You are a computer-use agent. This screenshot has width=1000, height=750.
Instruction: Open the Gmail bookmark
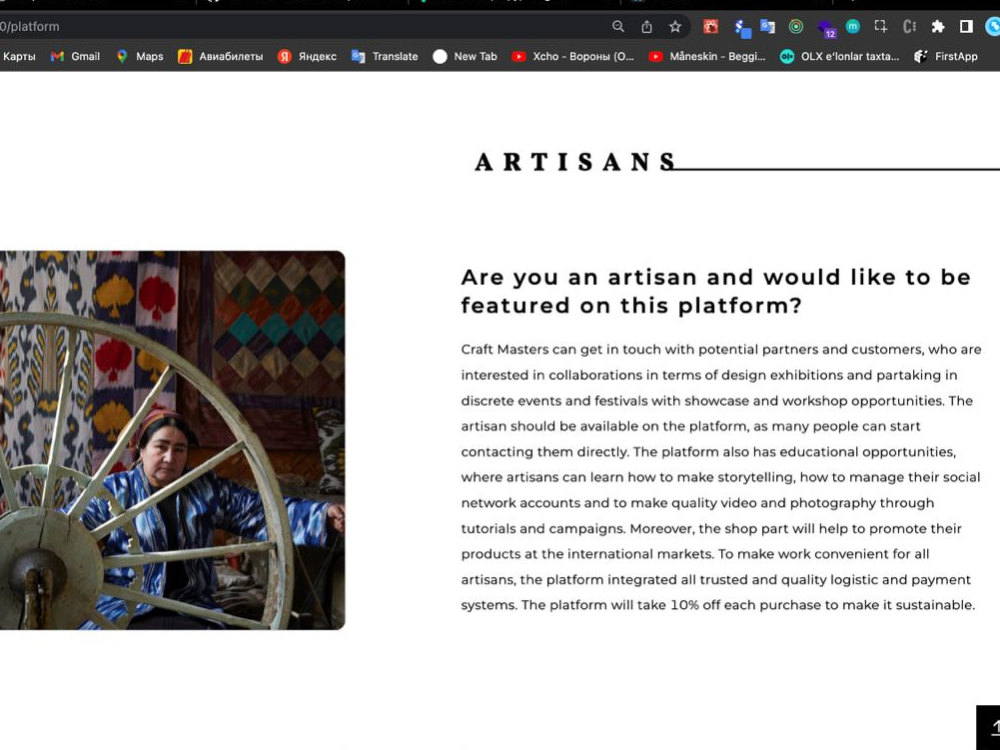click(75, 56)
